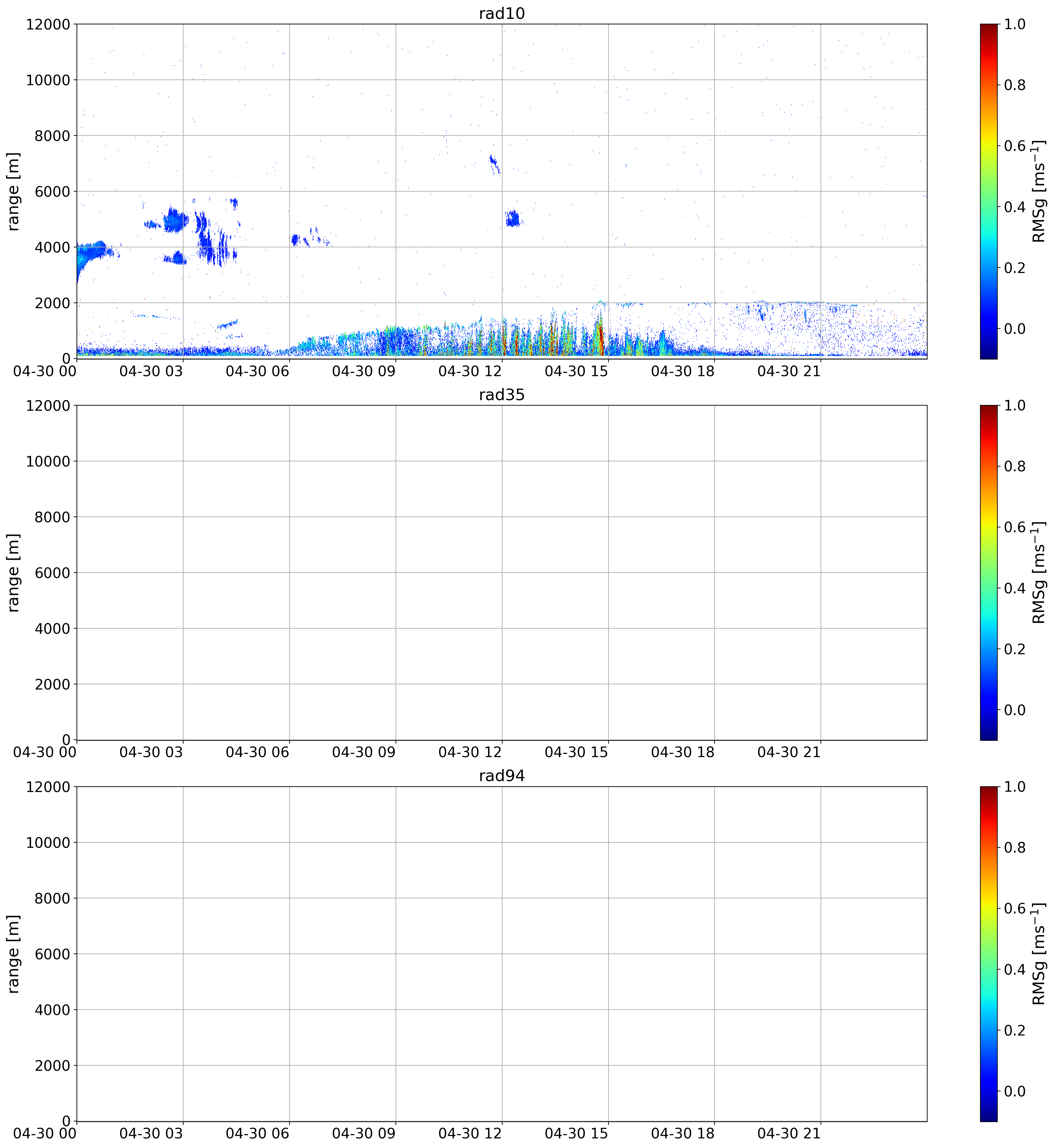Select the rad94 colorbar gradient
1055x1148 pixels.
click(989, 954)
